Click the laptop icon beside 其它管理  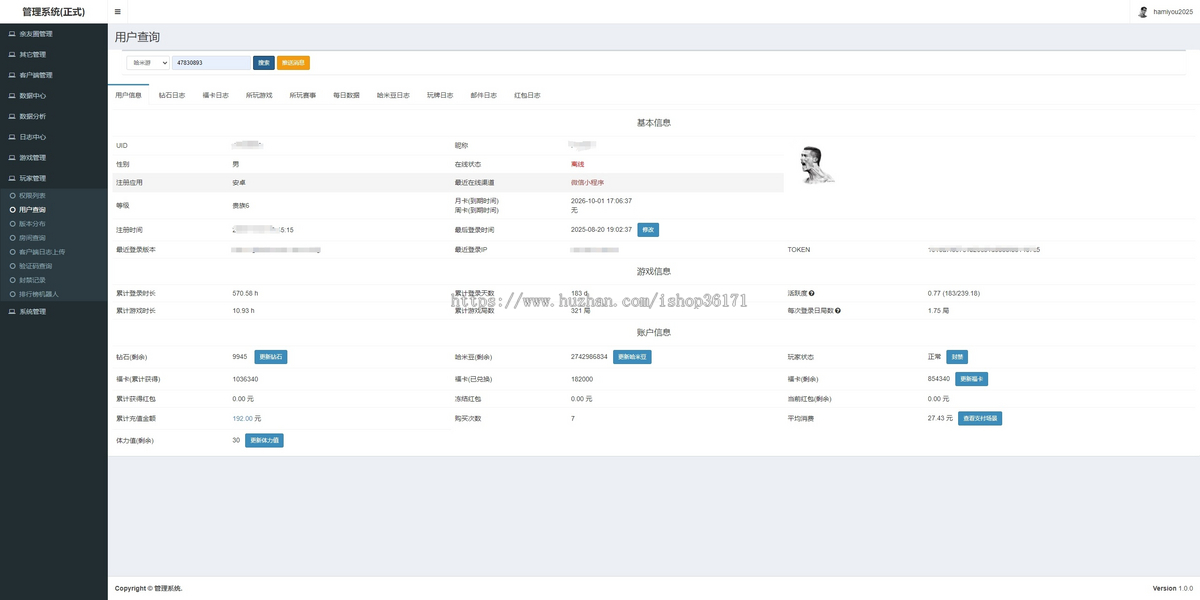12,55
